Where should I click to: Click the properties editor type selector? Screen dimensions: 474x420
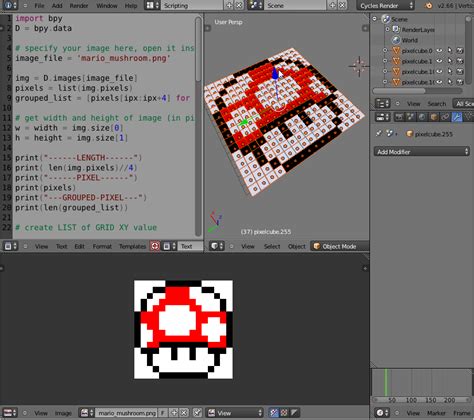click(x=382, y=117)
